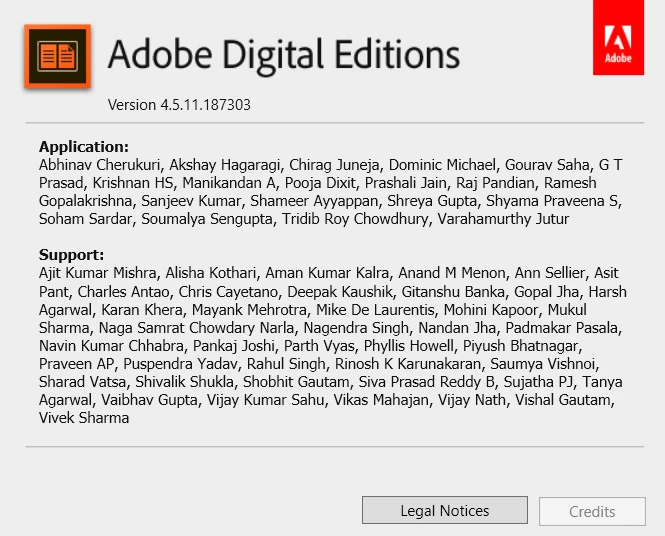The height and width of the screenshot is (536, 665).
Task: Click the name Charles Antao
Action: point(123,292)
